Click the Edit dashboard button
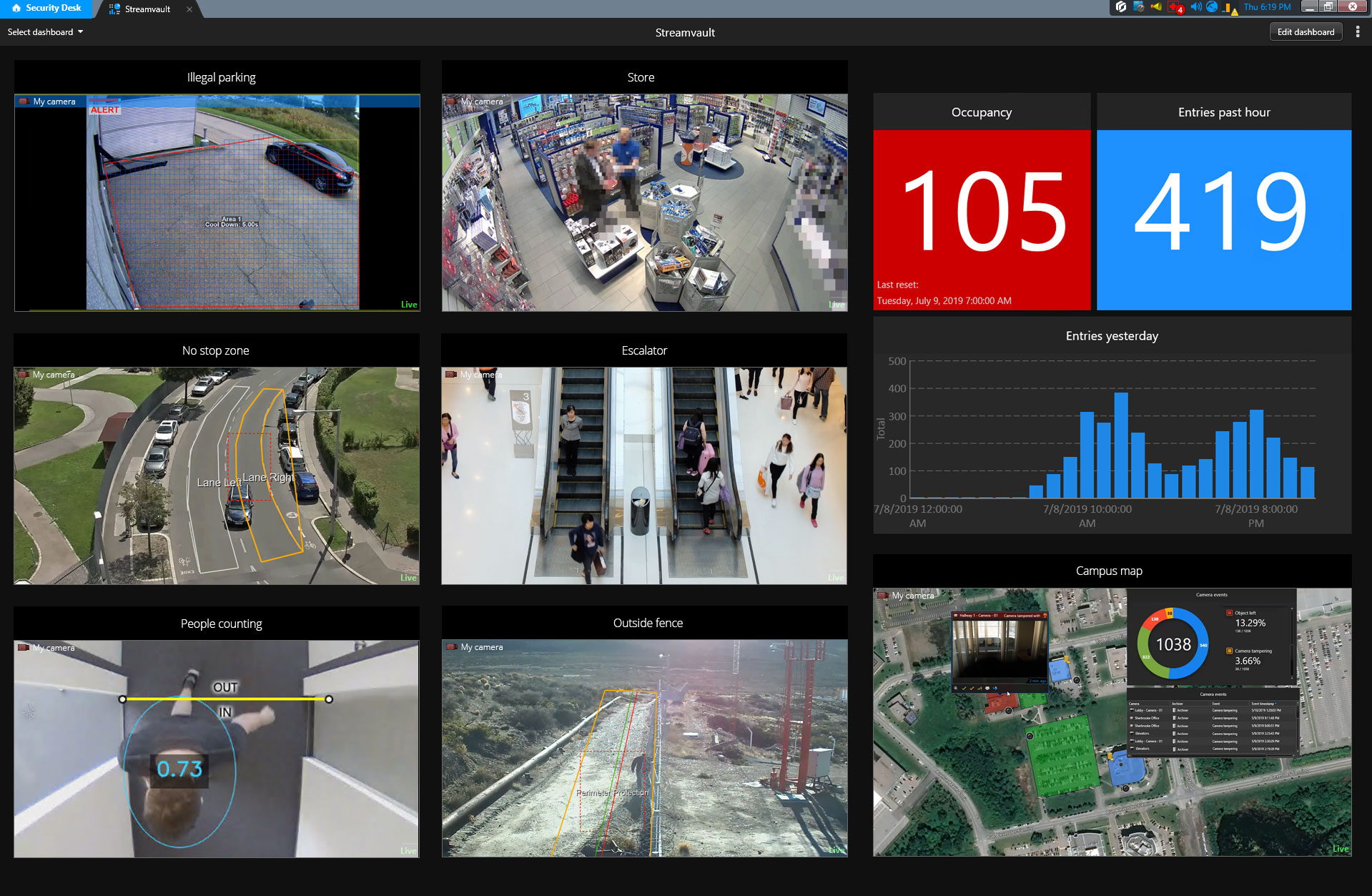The image size is (1372, 896). click(1306, 31)
